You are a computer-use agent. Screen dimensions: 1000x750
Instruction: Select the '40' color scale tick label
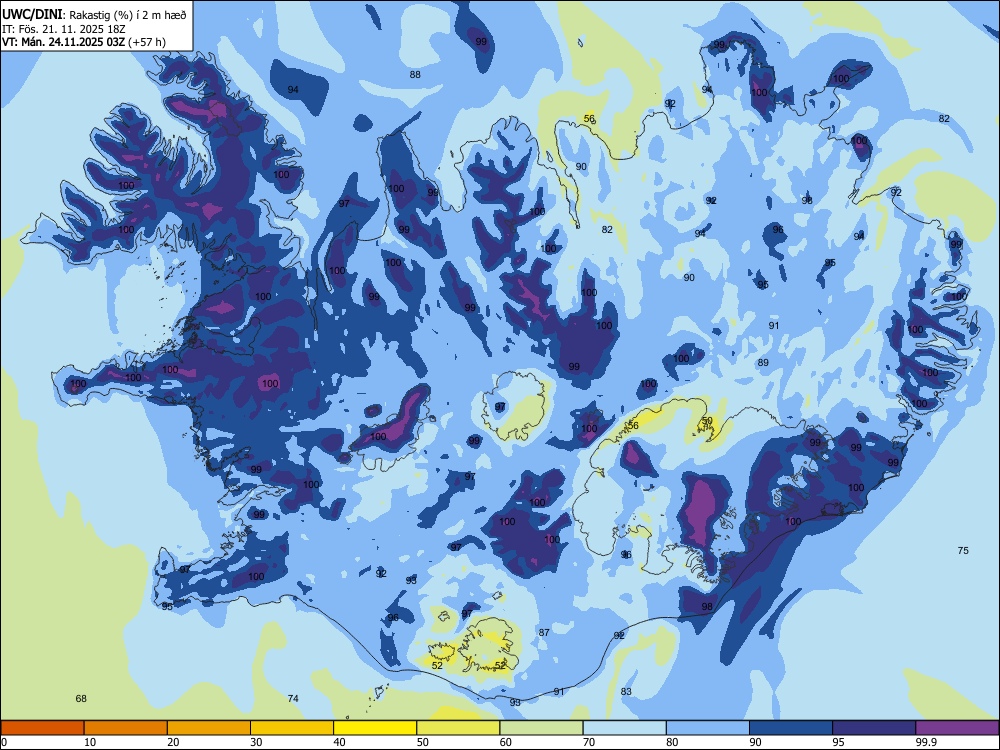click(339, 742)
